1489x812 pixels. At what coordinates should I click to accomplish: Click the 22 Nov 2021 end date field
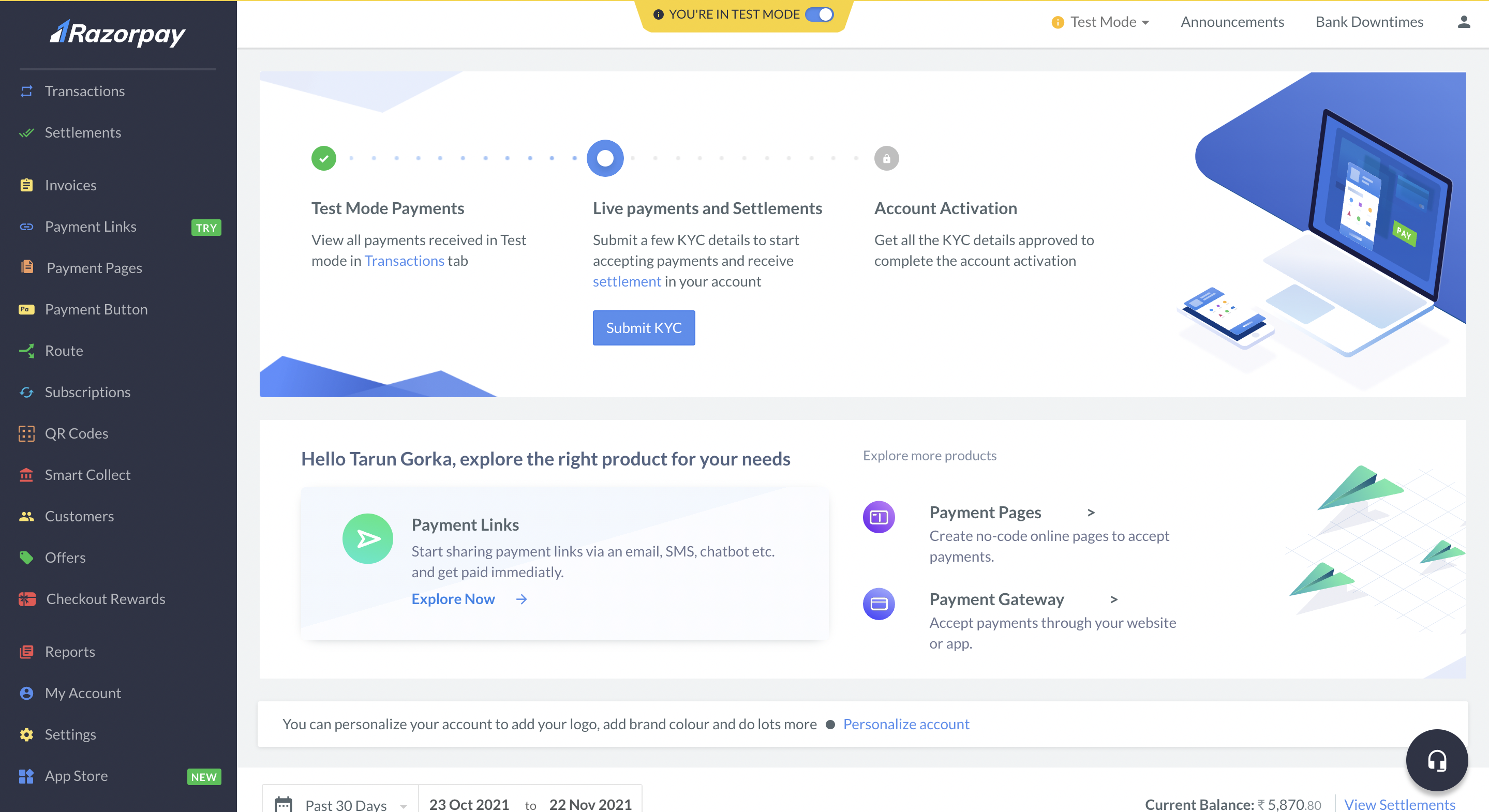[590, 804]
